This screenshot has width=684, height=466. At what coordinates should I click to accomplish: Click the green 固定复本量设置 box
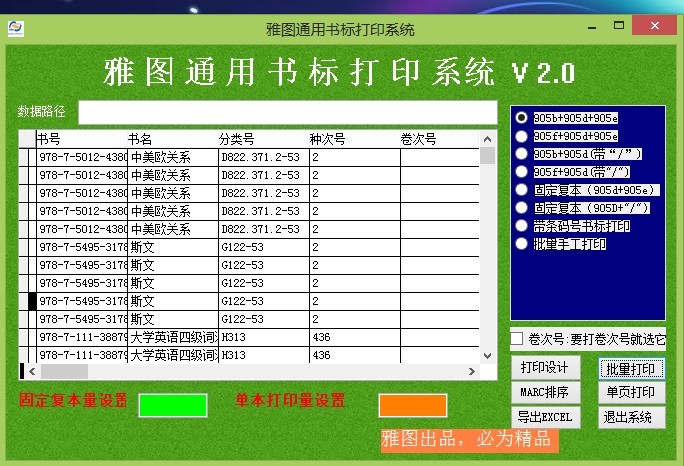point(173,405)
